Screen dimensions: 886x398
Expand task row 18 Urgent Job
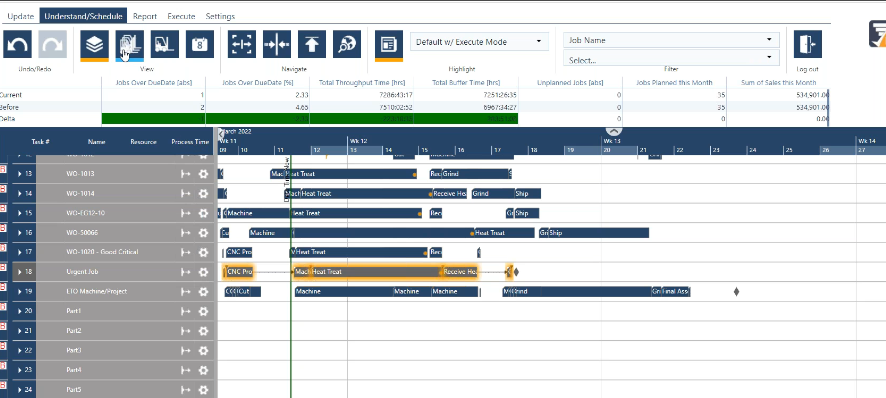(x=20, y=272)
